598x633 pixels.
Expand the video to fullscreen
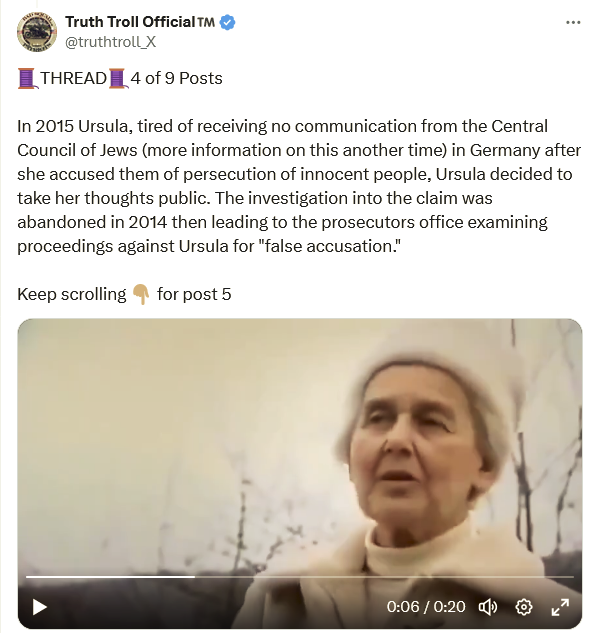click(560, 607)
